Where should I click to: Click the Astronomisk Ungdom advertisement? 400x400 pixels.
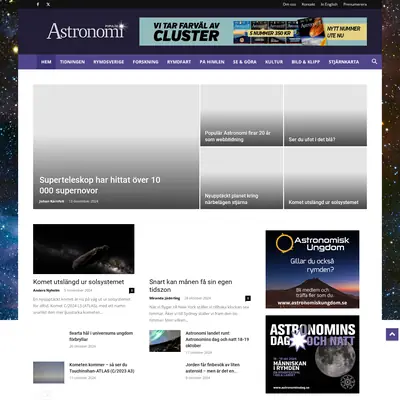pos(312,269)
